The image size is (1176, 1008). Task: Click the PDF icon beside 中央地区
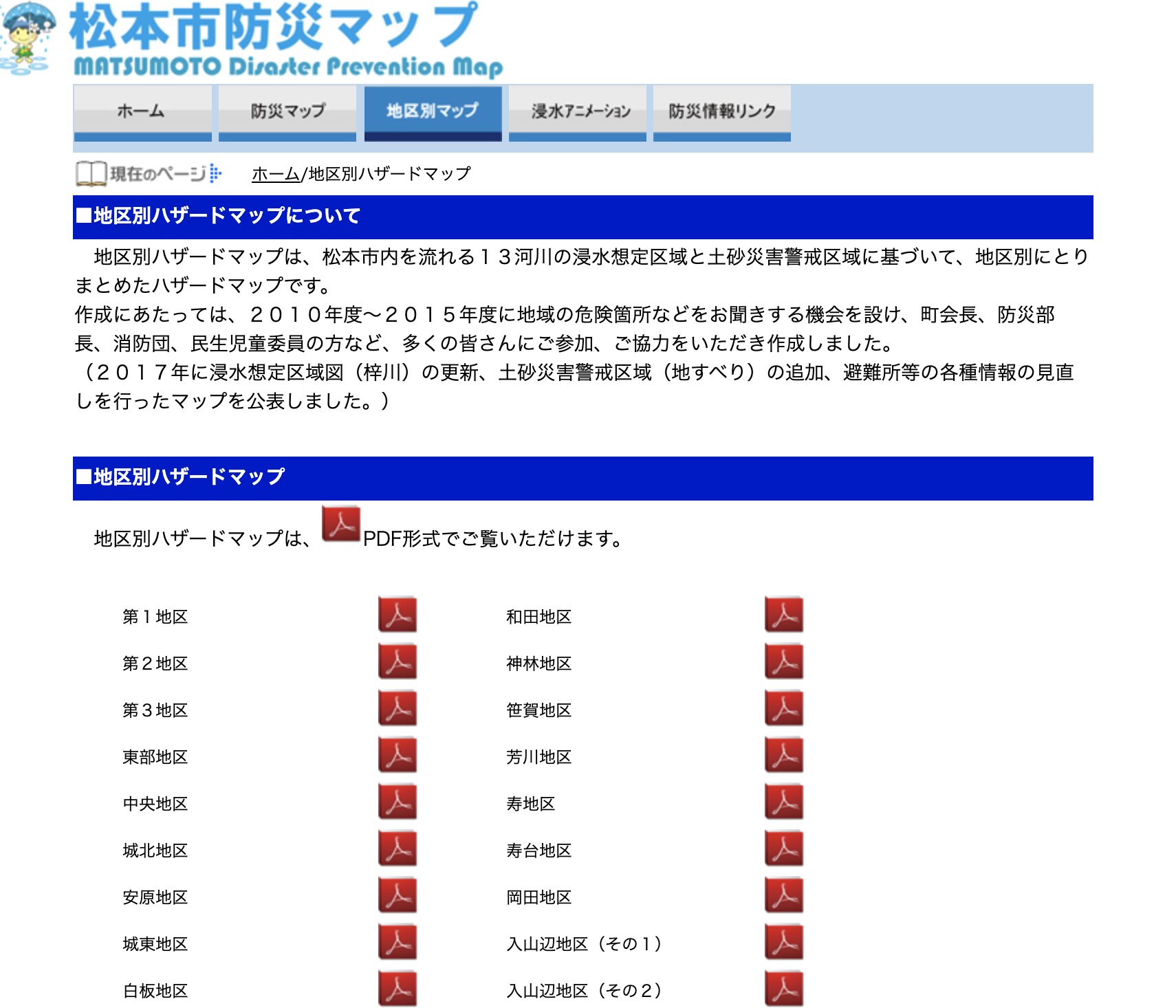pos(398,801)
